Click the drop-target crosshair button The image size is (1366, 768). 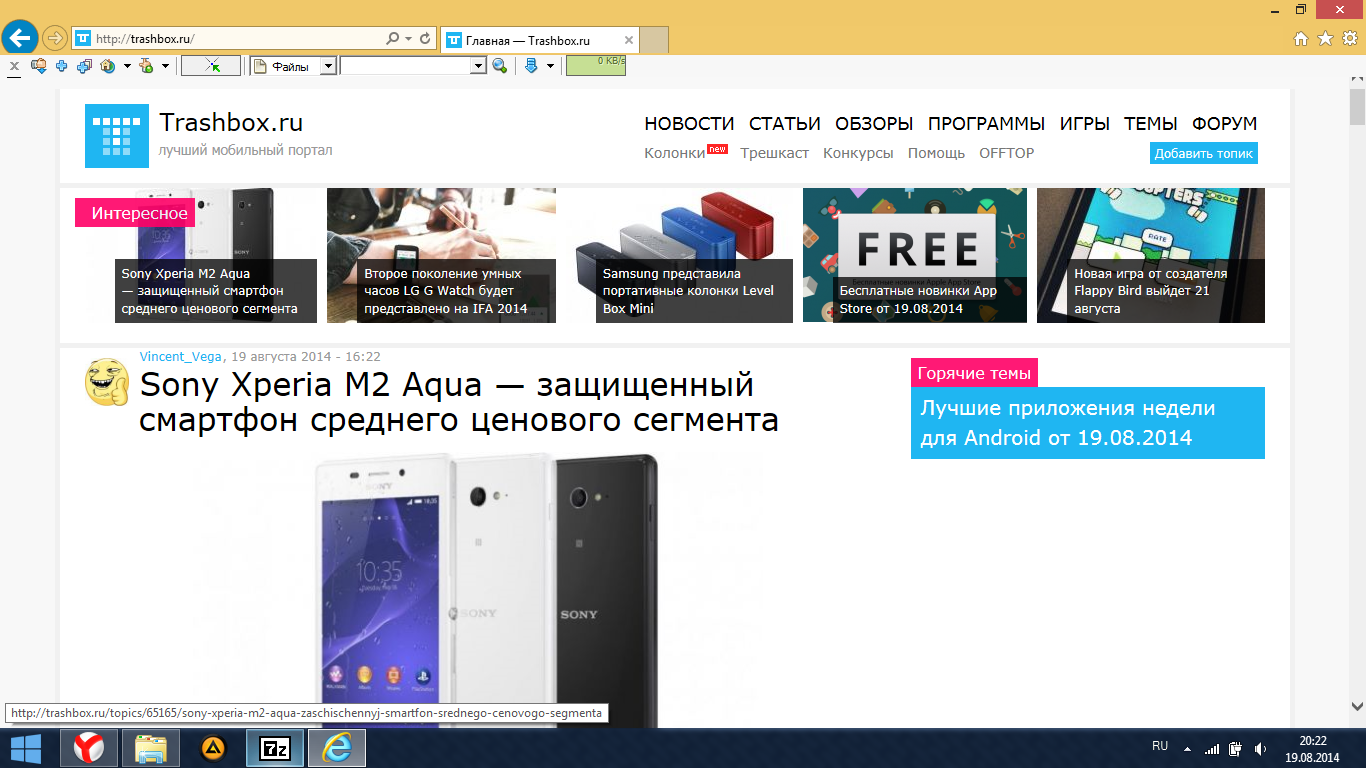(x=211, y=66)
